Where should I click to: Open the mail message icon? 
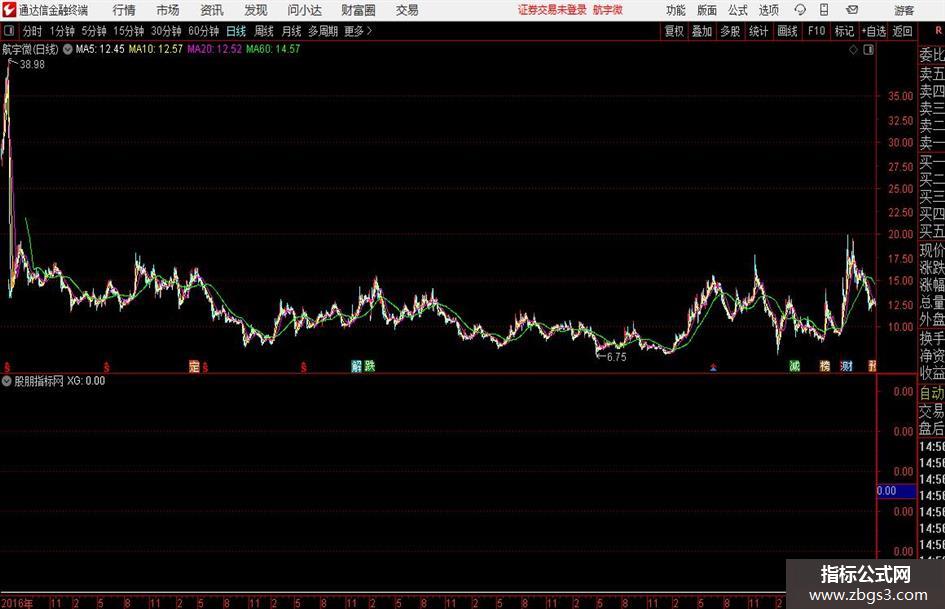click(x=852, y=10)
